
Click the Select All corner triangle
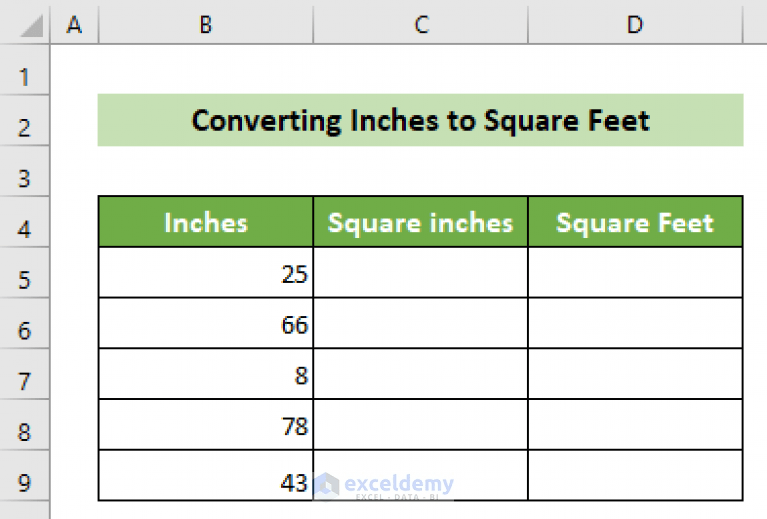click(32, 26)
